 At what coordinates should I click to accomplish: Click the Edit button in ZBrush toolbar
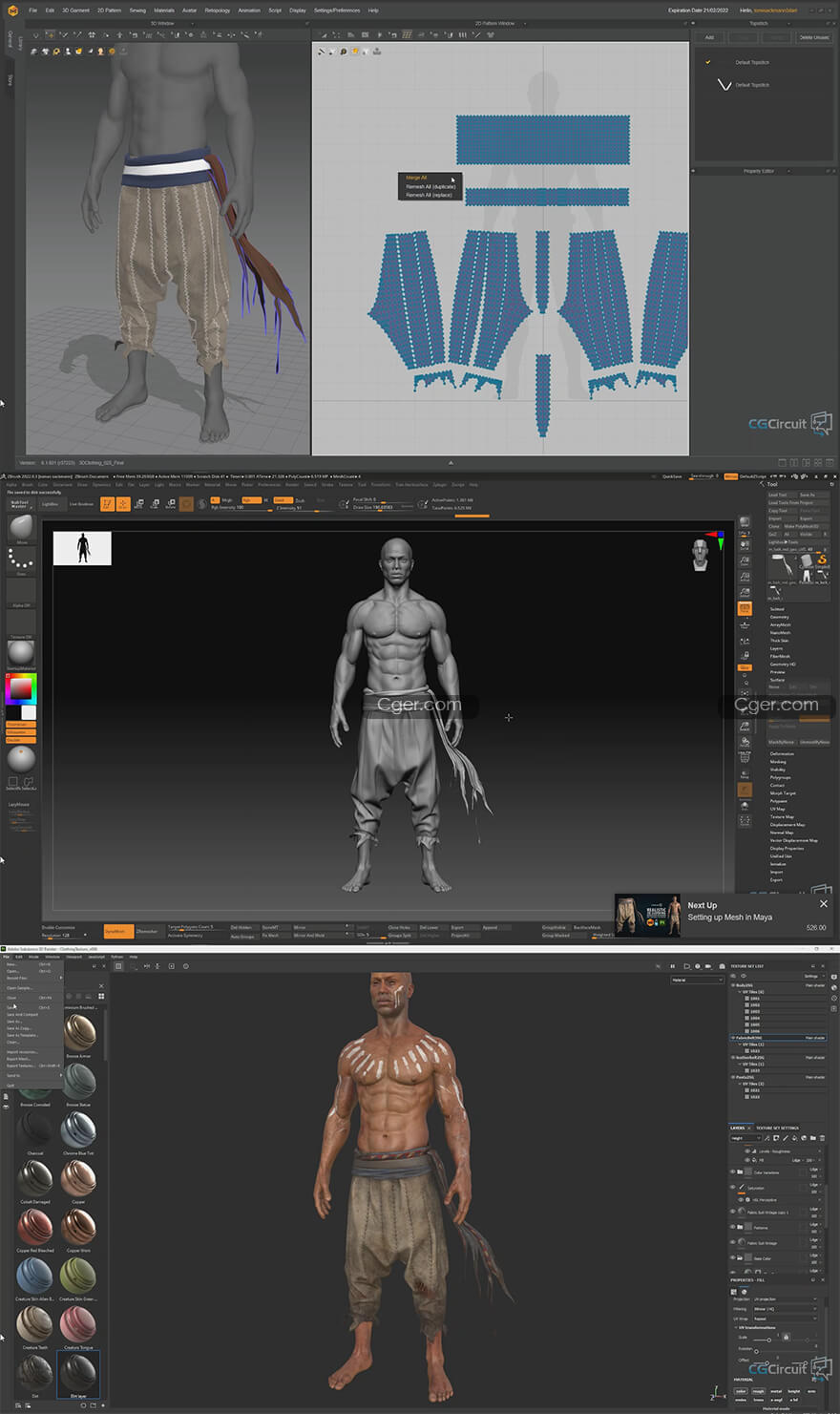[108, 503]
